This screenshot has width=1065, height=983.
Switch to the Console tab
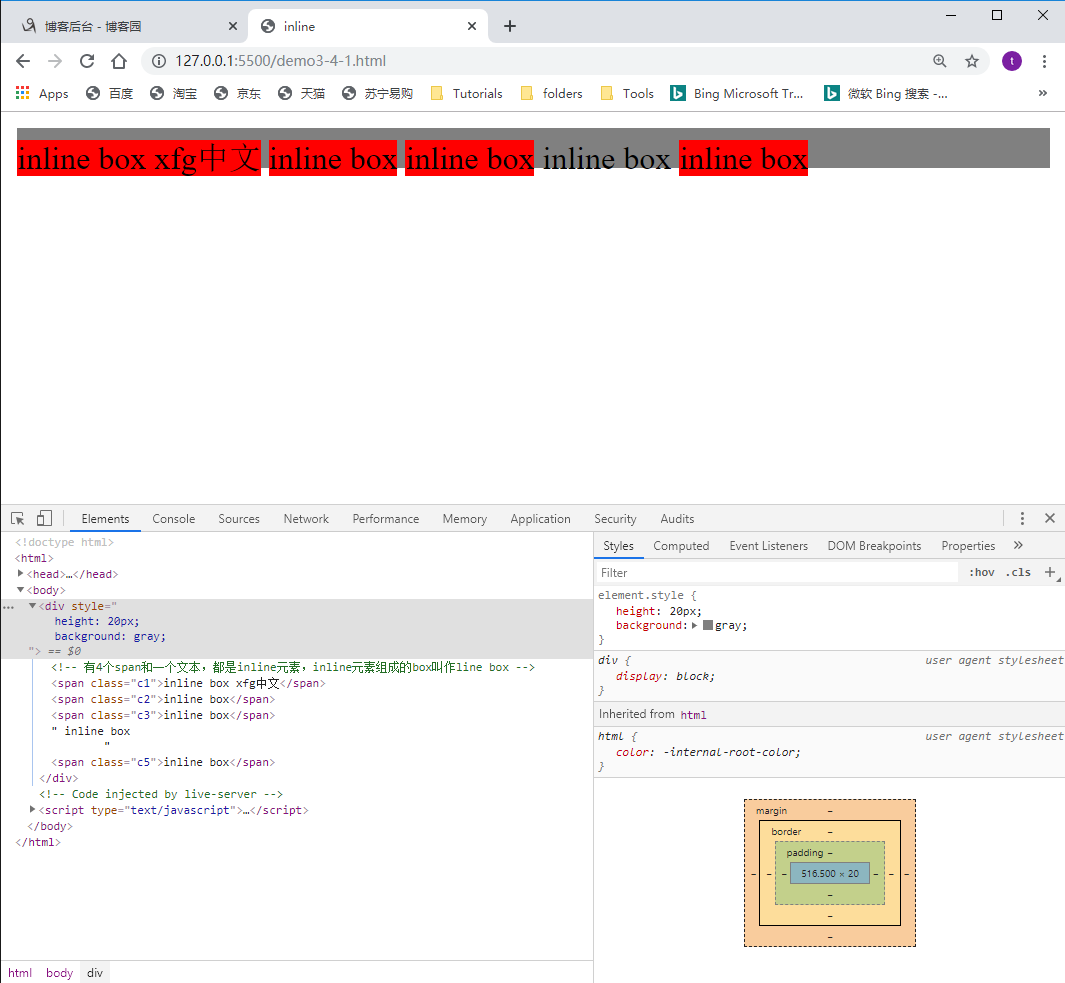173,518
